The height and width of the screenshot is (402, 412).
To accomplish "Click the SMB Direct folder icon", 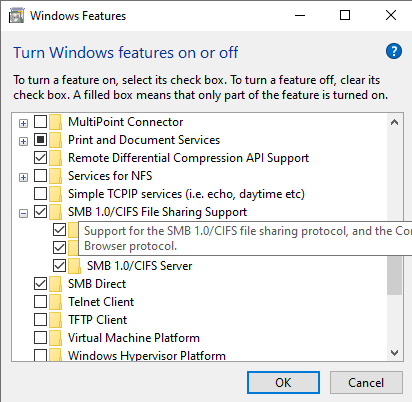I will (55, 284).
